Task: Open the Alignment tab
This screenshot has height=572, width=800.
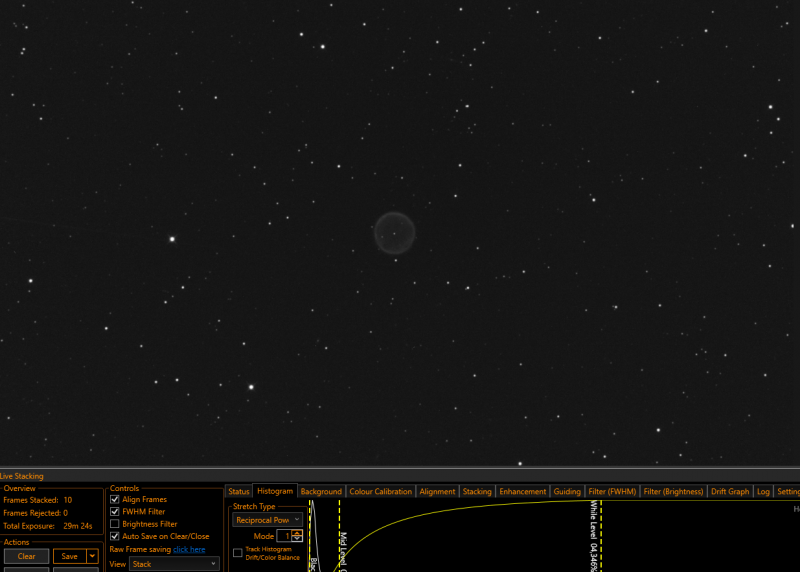Action: [437, 491]
